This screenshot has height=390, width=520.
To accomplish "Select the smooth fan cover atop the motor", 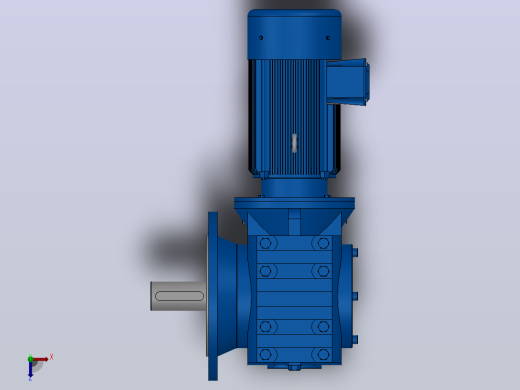I will 294,34.
